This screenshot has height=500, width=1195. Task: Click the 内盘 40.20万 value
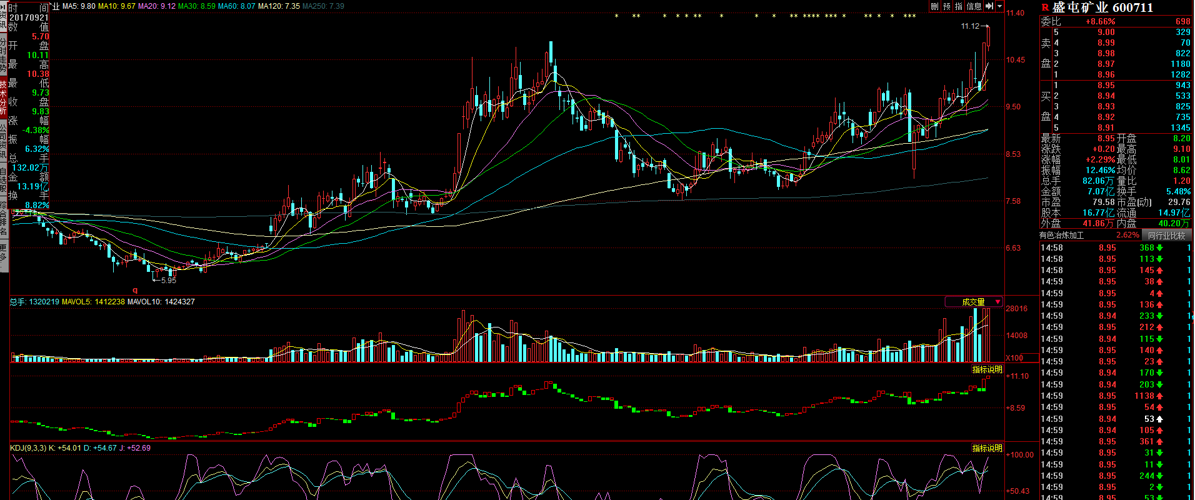click(x=1172, y=224)
